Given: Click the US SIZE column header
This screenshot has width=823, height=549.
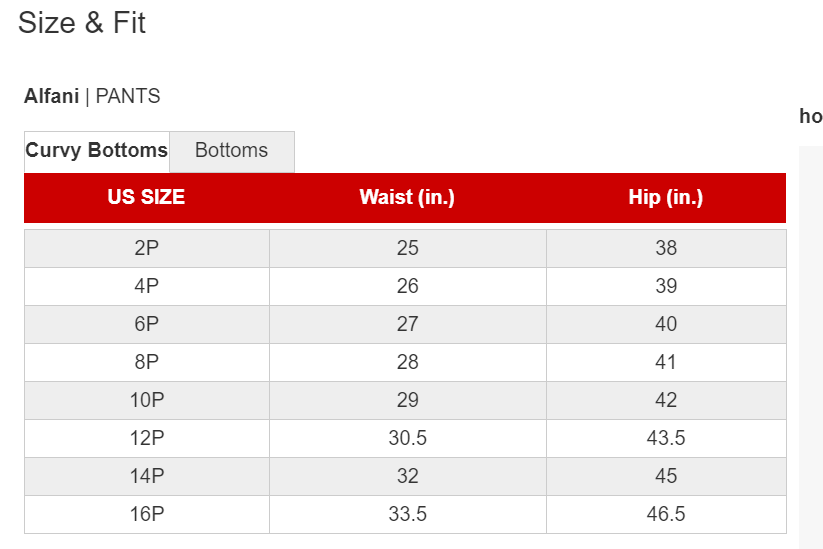Looking at the screenshot, I should tap(146, 197).
